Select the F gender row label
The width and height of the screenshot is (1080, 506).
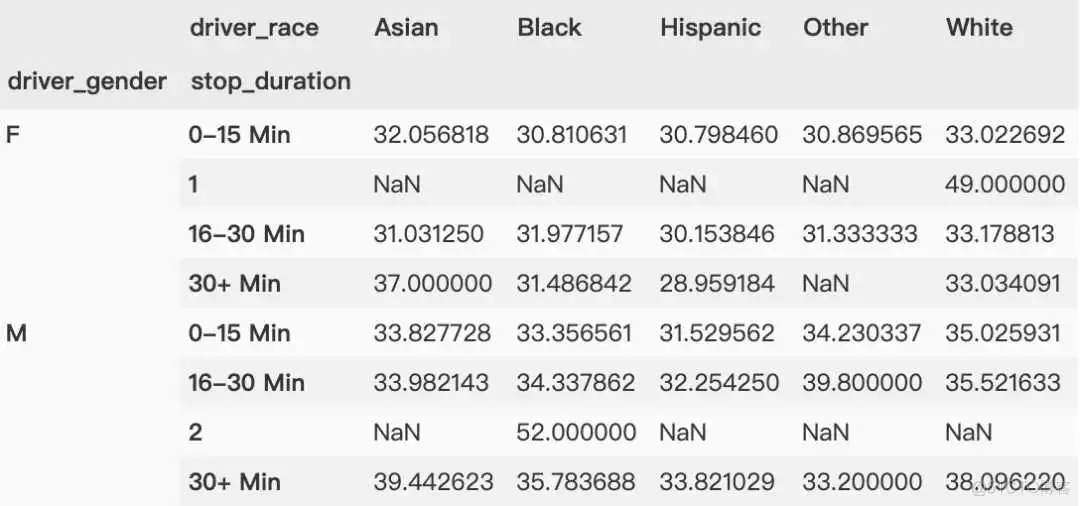13,134
